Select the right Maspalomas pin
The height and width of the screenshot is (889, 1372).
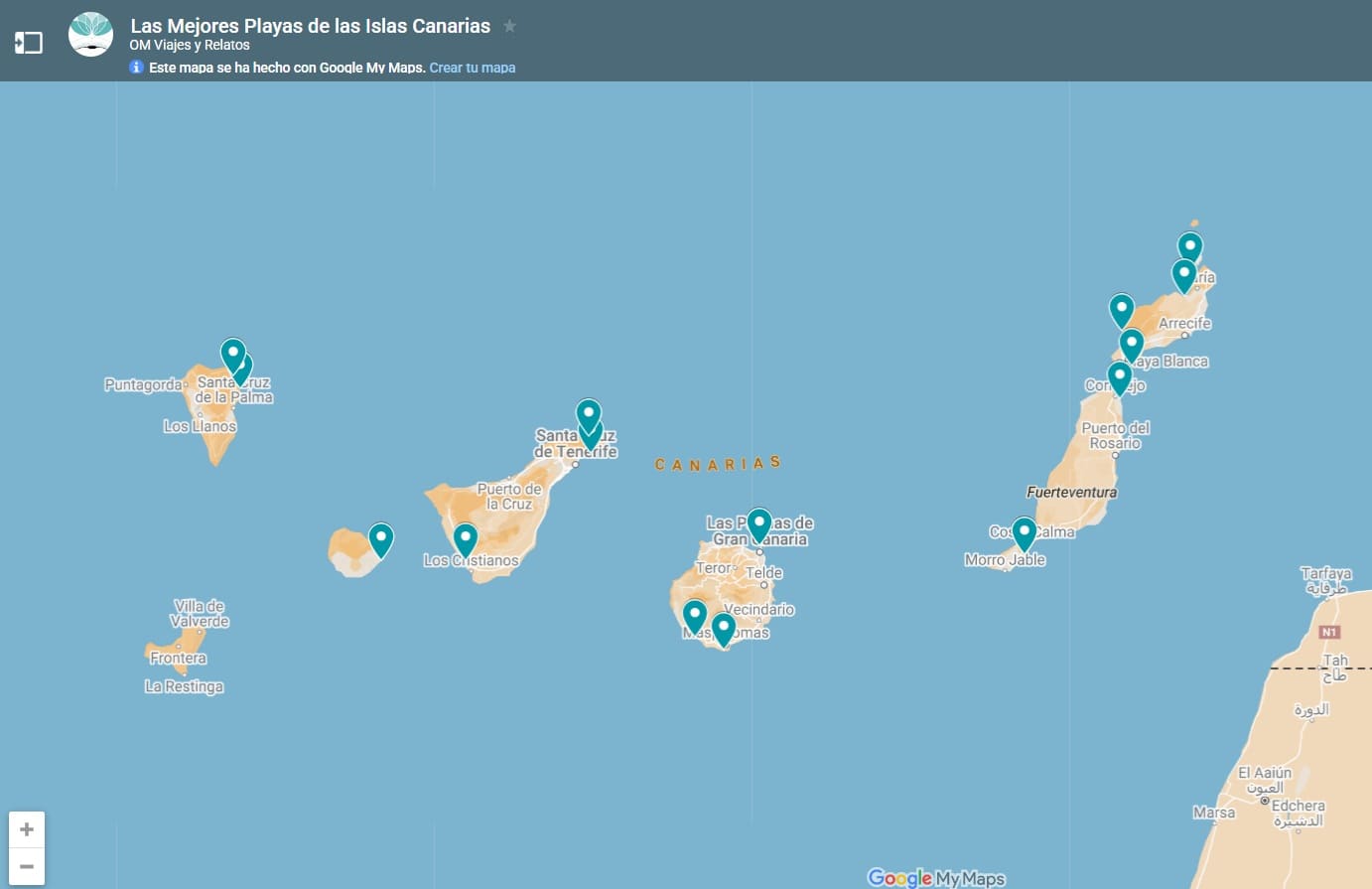coord(724,630)
